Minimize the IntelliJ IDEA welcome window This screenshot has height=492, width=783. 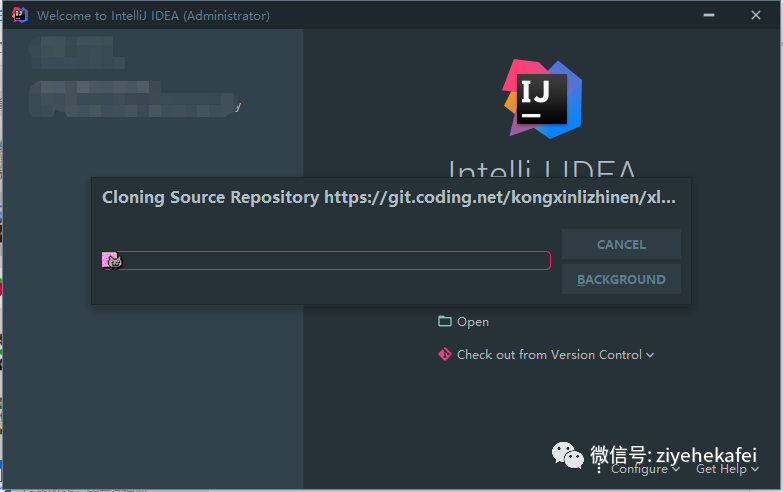click(709, 15)
